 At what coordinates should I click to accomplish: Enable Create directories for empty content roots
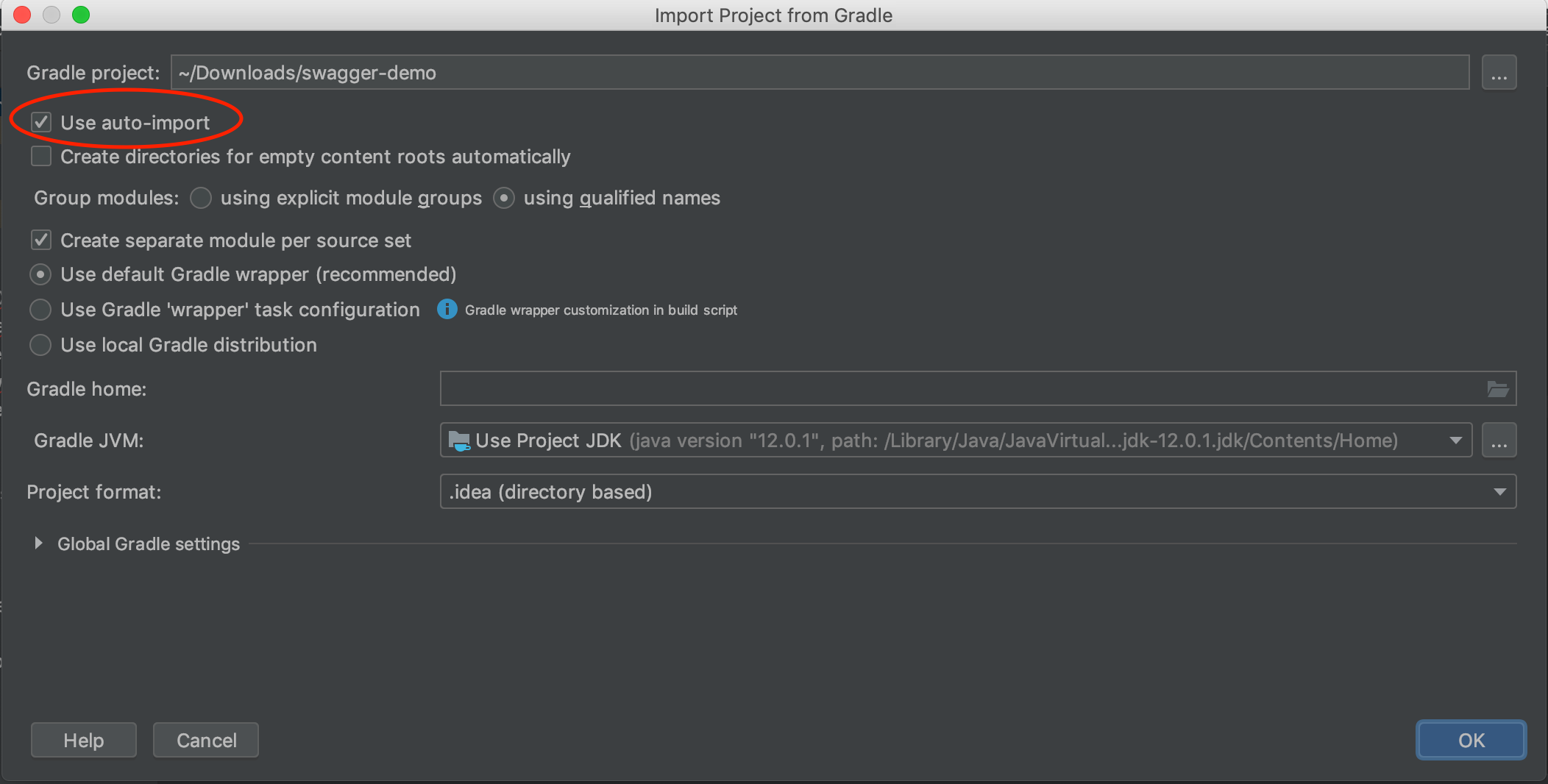pyautogui.click(x=41, y=156)
